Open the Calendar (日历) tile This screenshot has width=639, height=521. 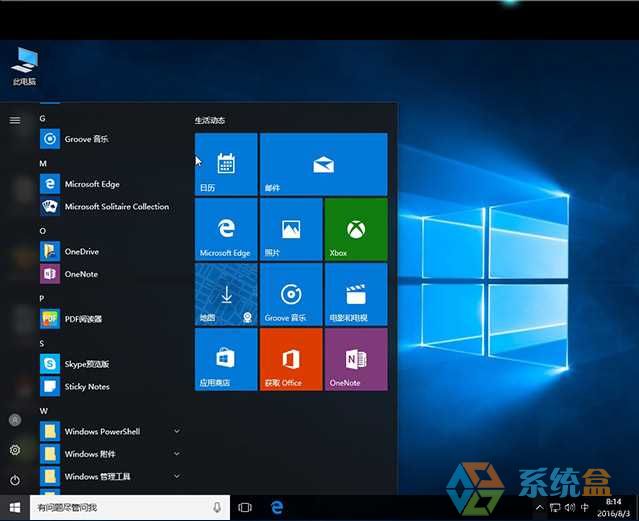pyautogui.click(x=226, y=163)
